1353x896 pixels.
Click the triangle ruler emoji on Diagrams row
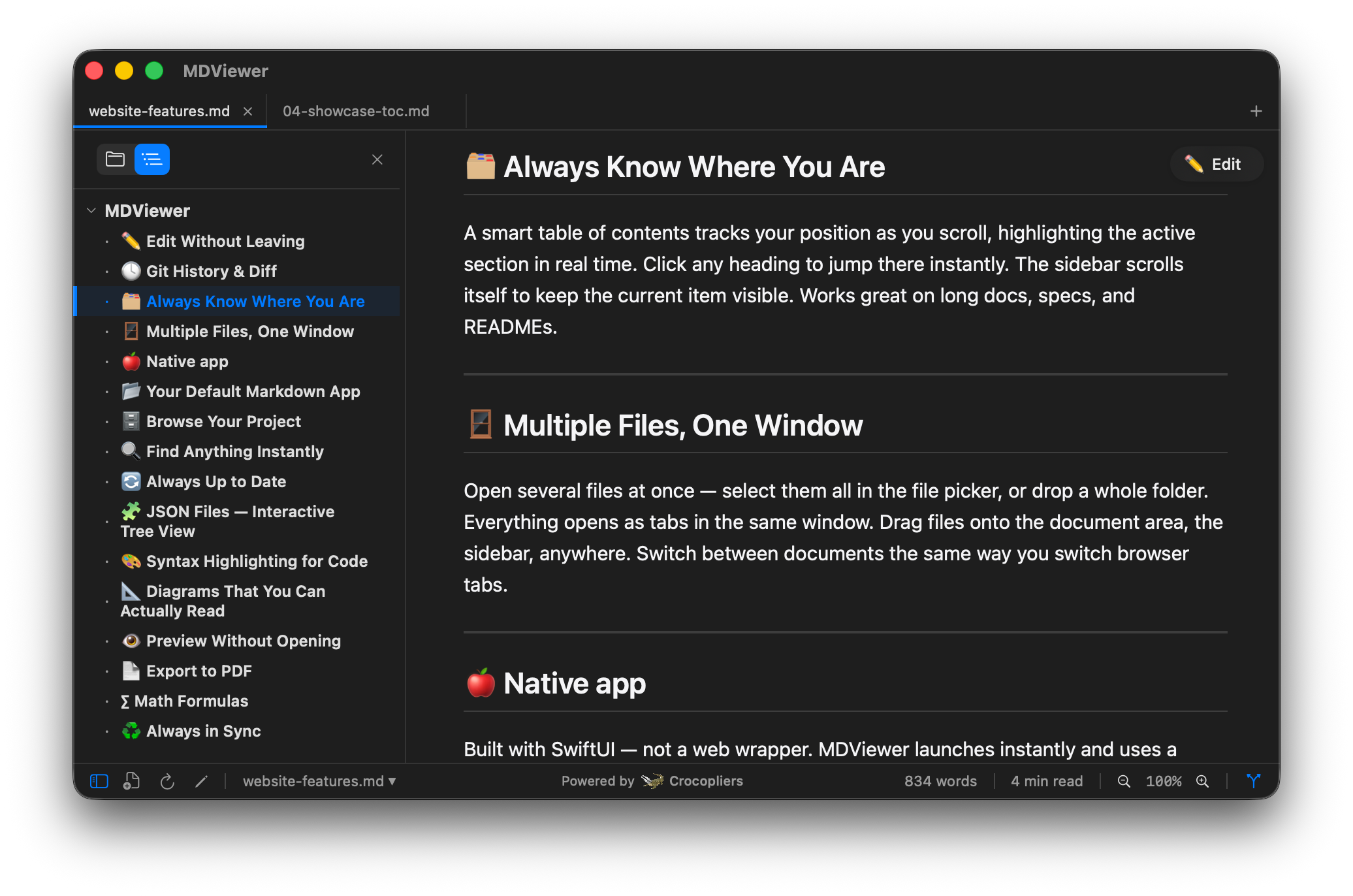point(131,591)
